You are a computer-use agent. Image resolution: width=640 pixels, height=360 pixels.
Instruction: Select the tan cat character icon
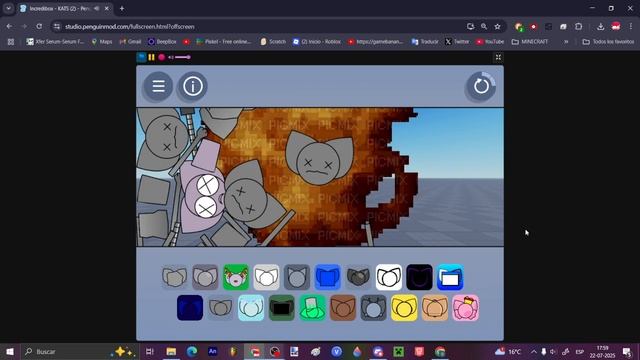point(435,308)
